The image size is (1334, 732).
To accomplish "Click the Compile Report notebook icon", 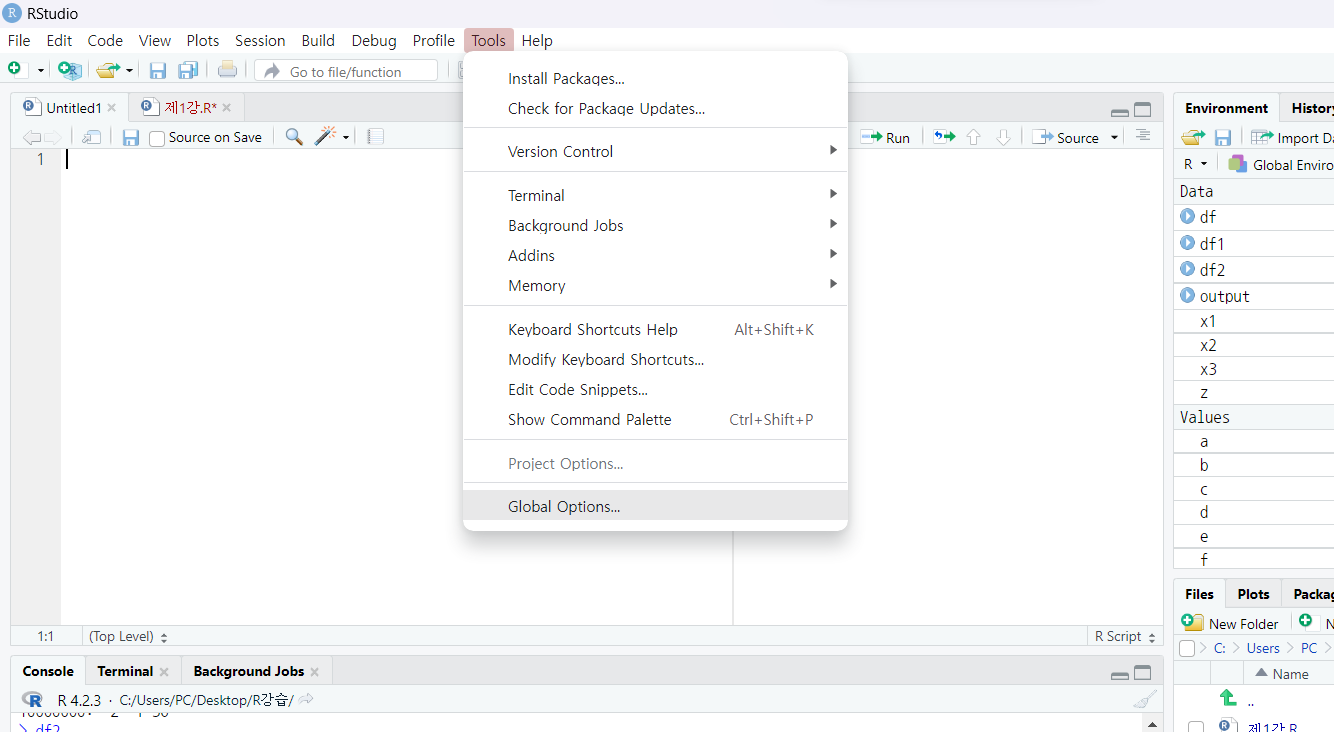I will pos(376,137).
